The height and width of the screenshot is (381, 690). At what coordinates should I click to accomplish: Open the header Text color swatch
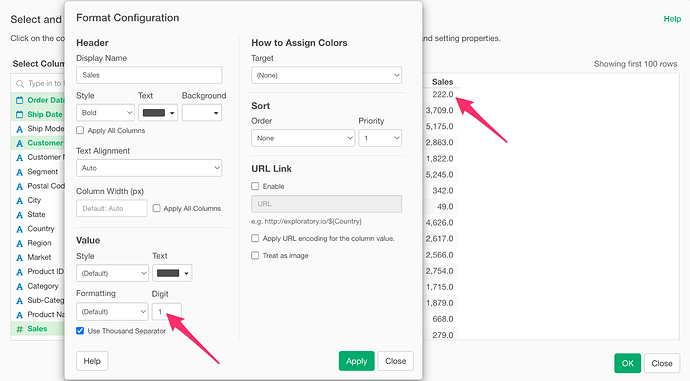[158, 113]
